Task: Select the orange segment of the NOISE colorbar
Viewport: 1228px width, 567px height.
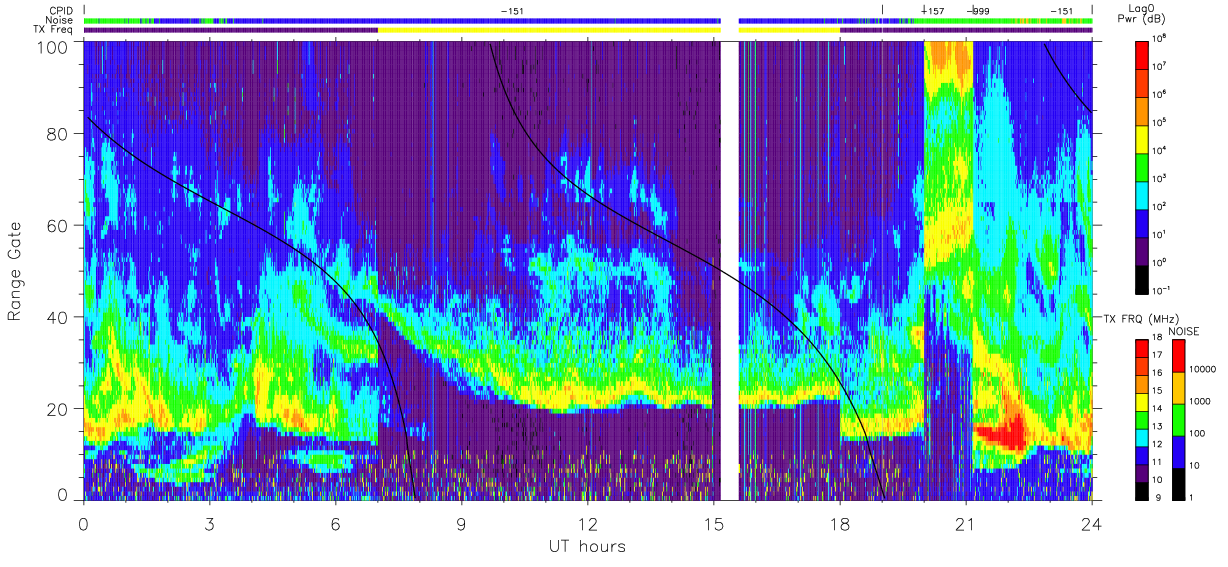Action: 1179,387
